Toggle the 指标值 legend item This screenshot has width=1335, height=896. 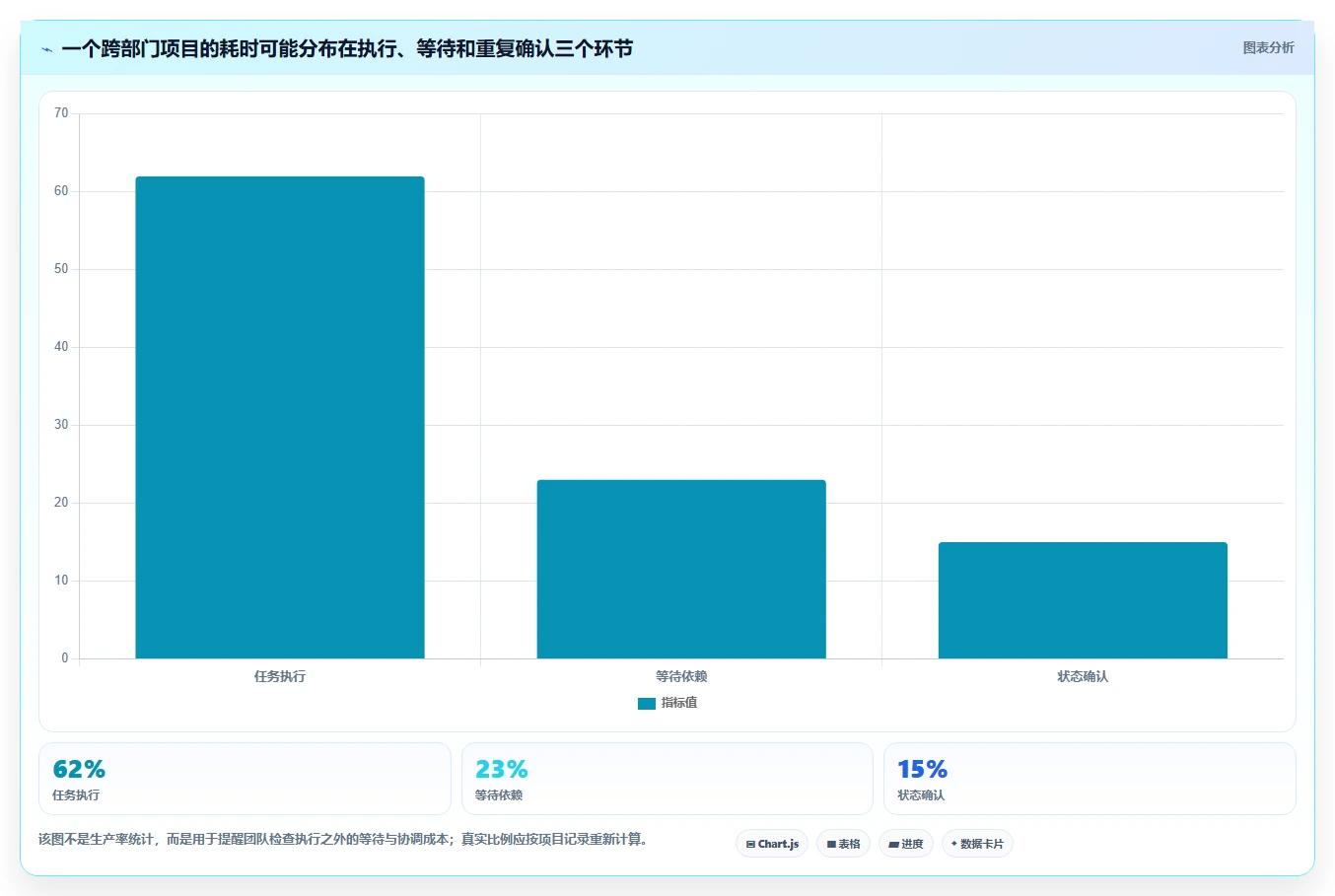667,703
